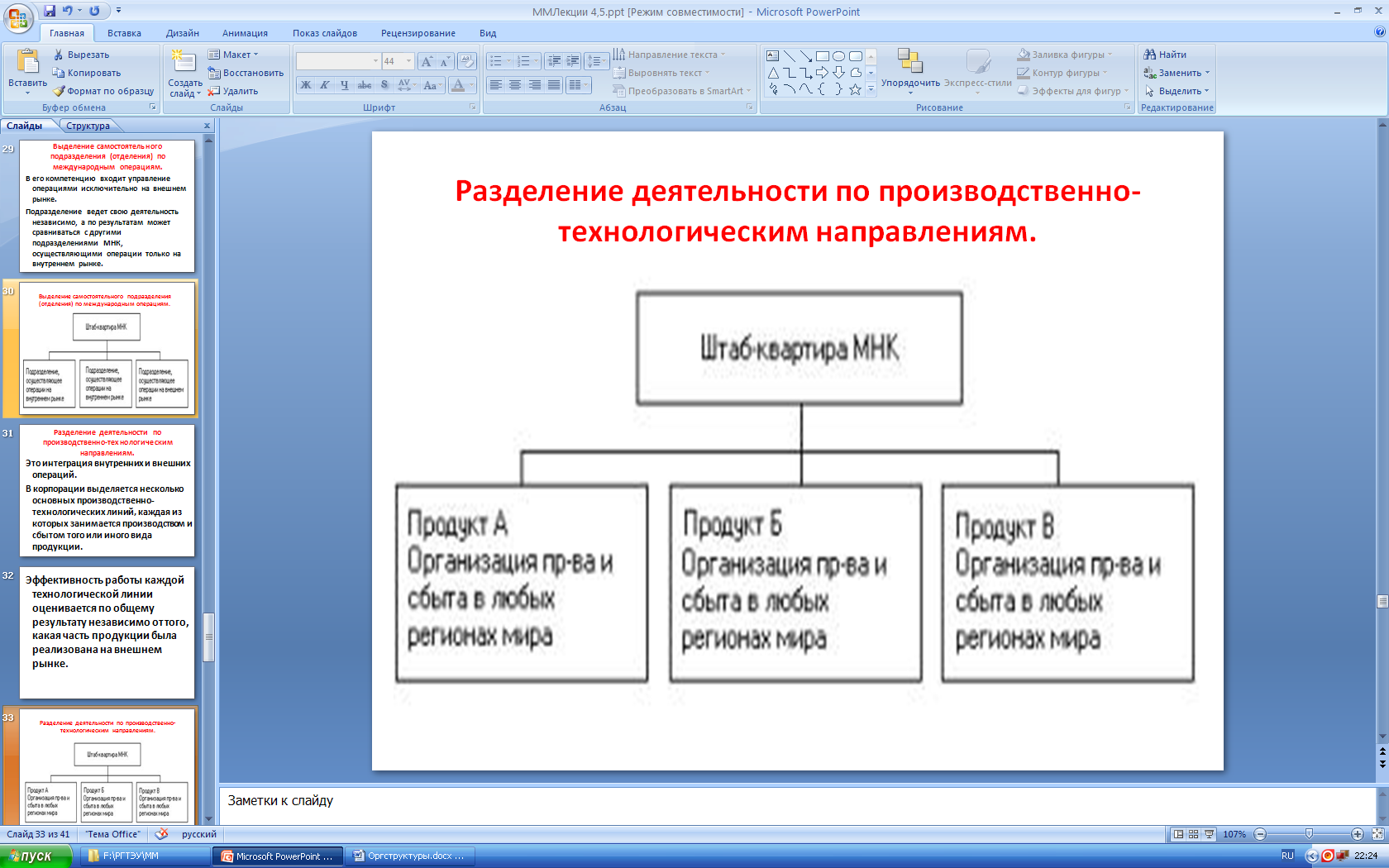The image size is (1389, 868).
Task: Open the Показ слайдов ribbon tab
Action: point(325,33)
